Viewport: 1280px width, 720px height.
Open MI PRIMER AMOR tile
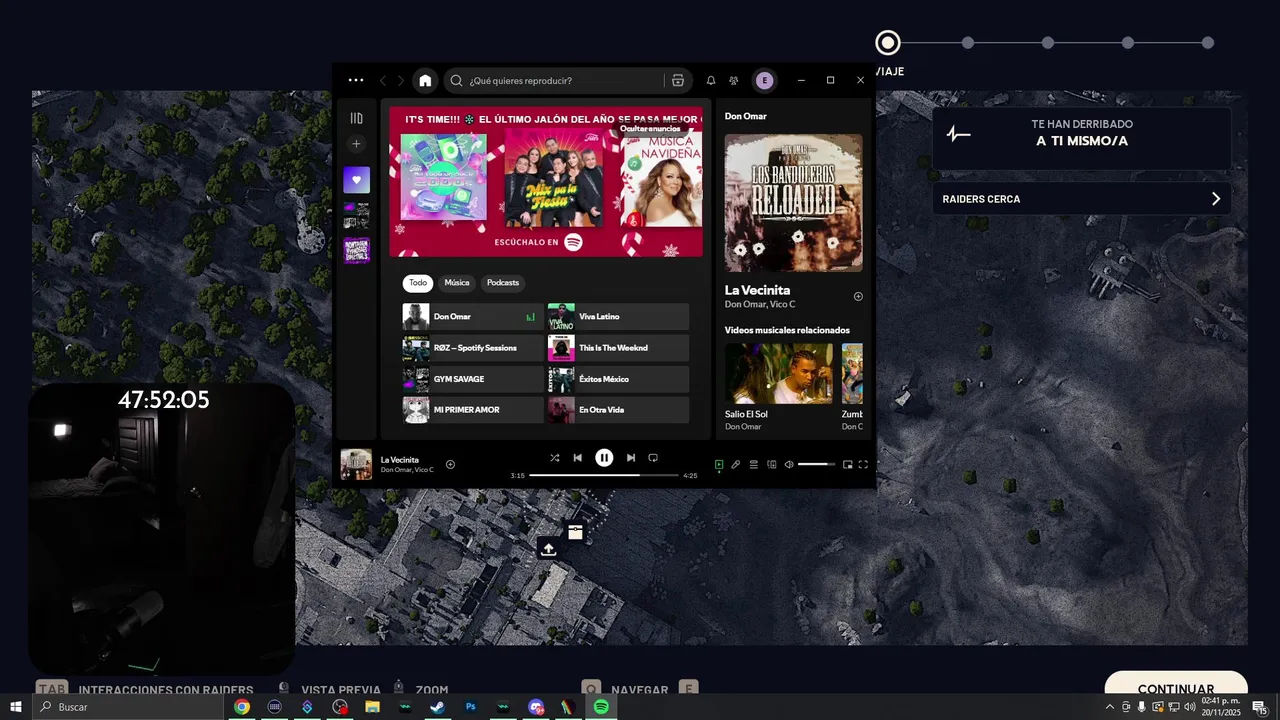472,410
